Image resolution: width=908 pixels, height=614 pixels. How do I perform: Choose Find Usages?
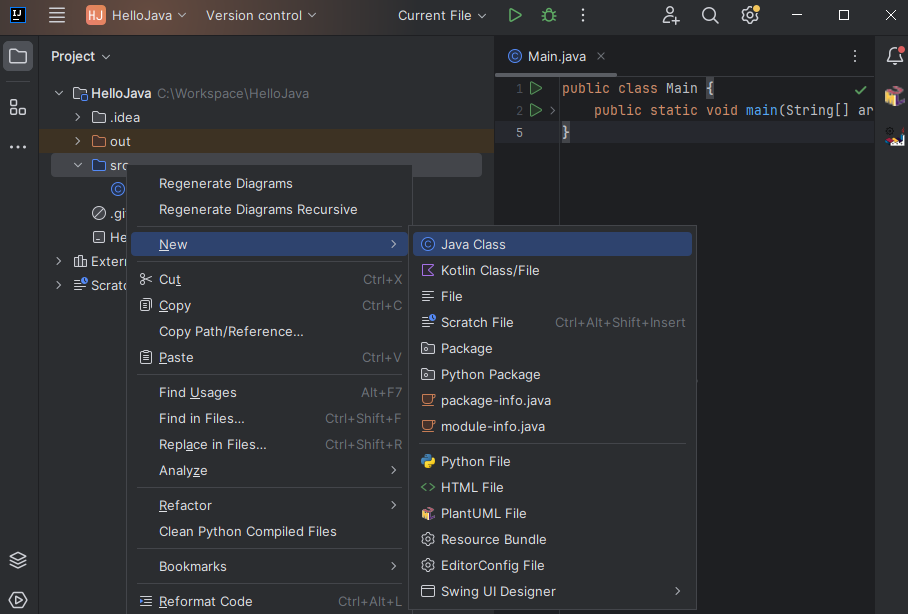269,393
